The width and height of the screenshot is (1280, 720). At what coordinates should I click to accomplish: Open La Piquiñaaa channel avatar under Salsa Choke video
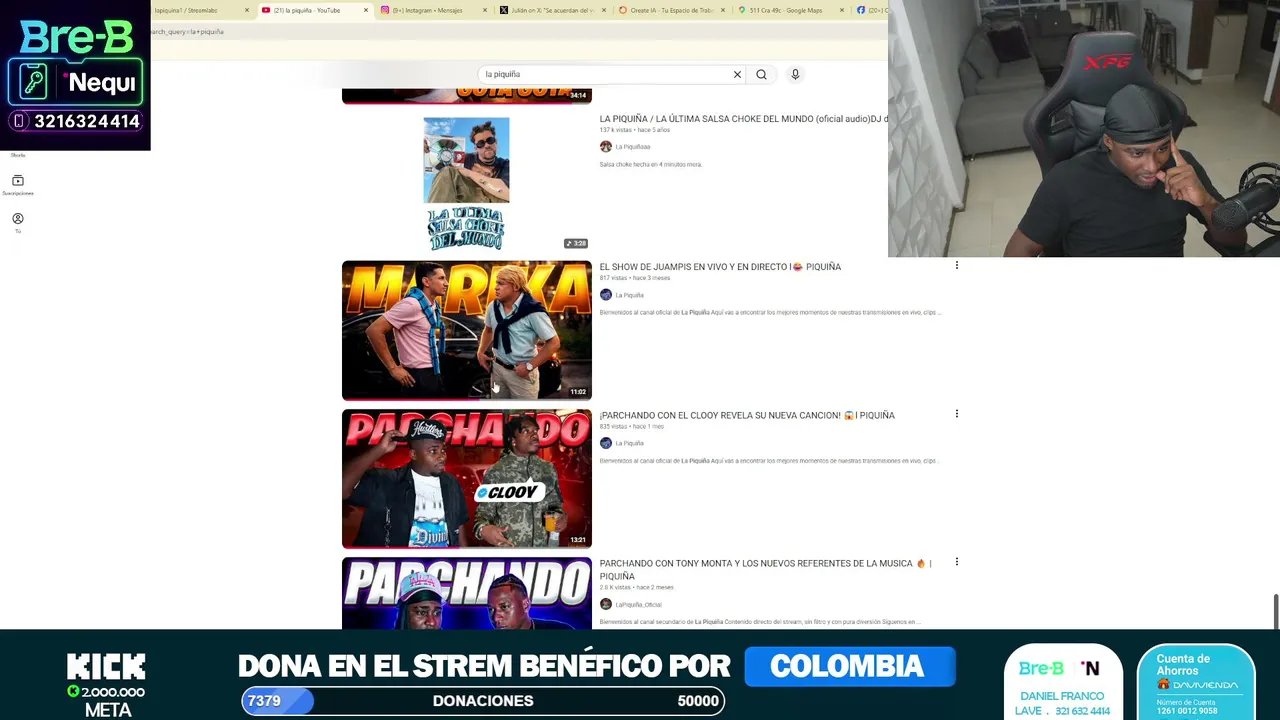pos(605,146)
